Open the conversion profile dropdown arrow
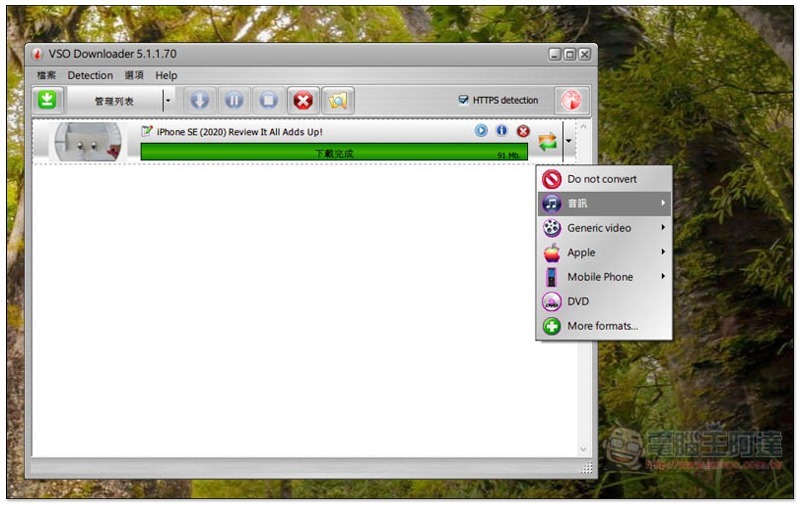800x505 pixels. pyautogui.click(x=568, y=141)
